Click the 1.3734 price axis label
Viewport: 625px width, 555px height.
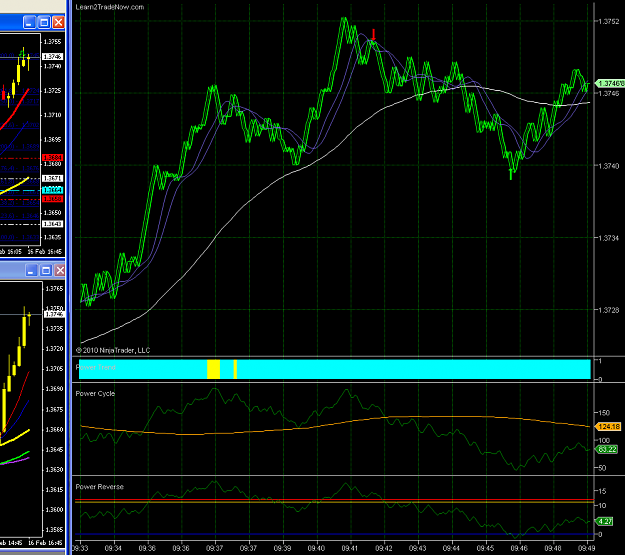pyautogui.click(x=609, y=238)
